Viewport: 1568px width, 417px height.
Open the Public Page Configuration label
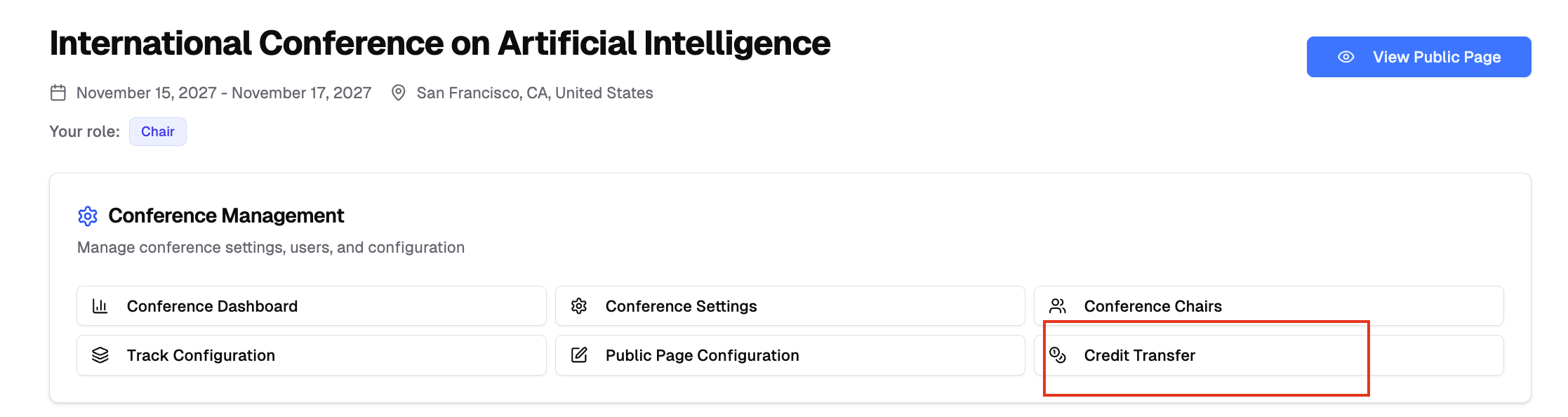(702, 355)
